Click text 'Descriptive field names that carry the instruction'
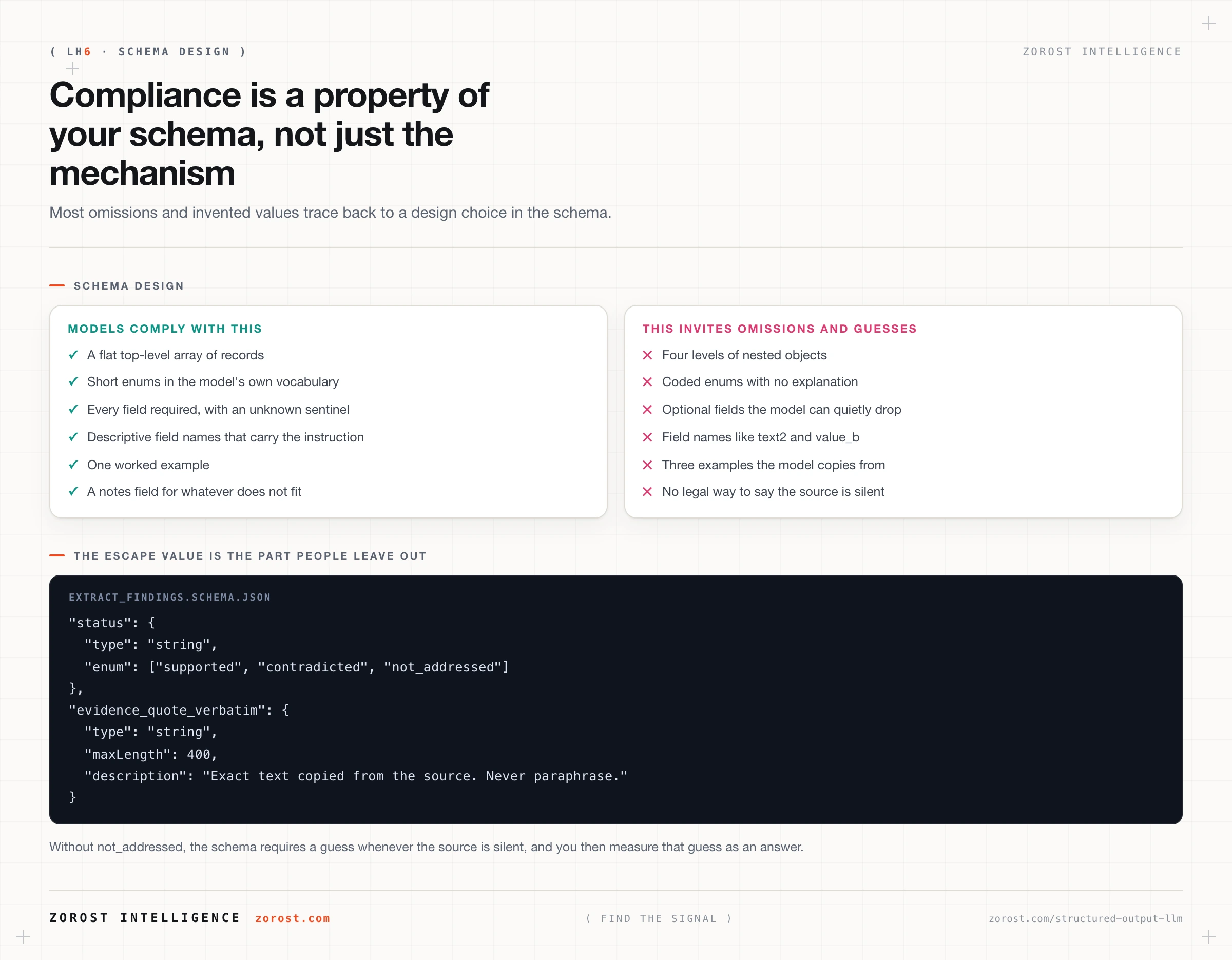 point(225,437)
